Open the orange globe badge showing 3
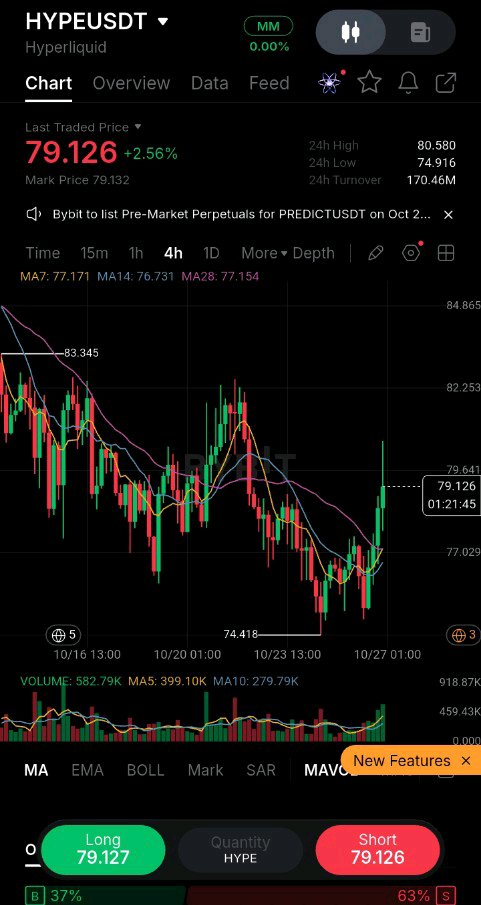This screenshot has height=905, width=481. coord(464,635)
